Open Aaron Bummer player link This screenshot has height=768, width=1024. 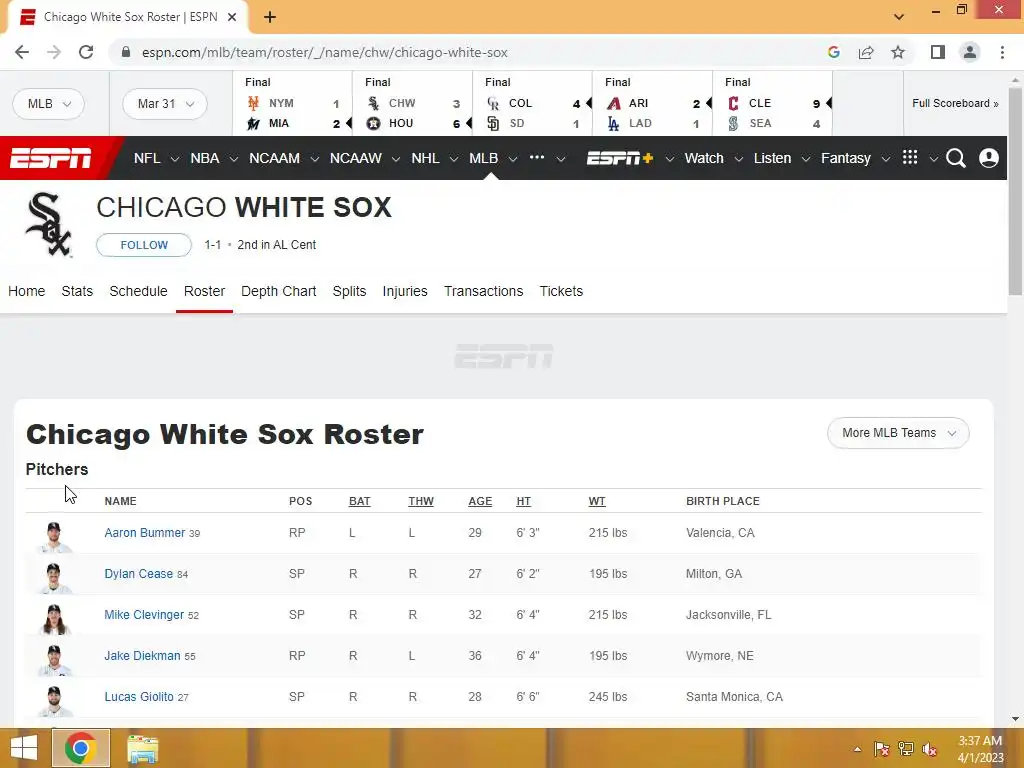[145, 532]
